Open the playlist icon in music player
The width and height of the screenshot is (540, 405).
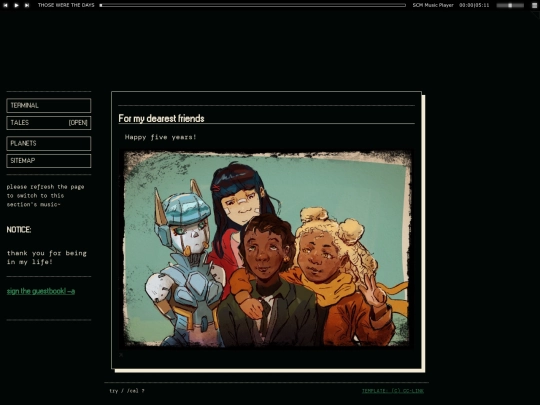[534, 5]
